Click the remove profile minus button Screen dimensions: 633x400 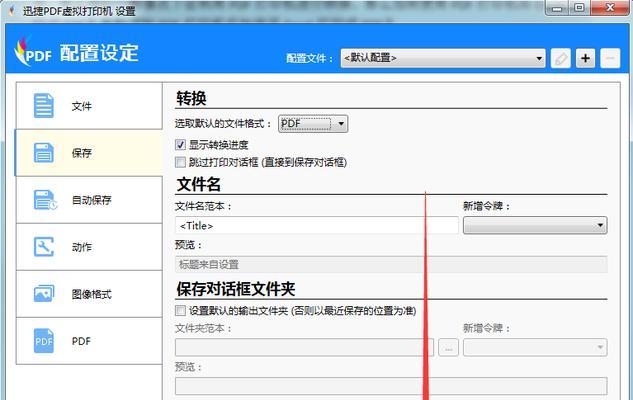[610, 59]
